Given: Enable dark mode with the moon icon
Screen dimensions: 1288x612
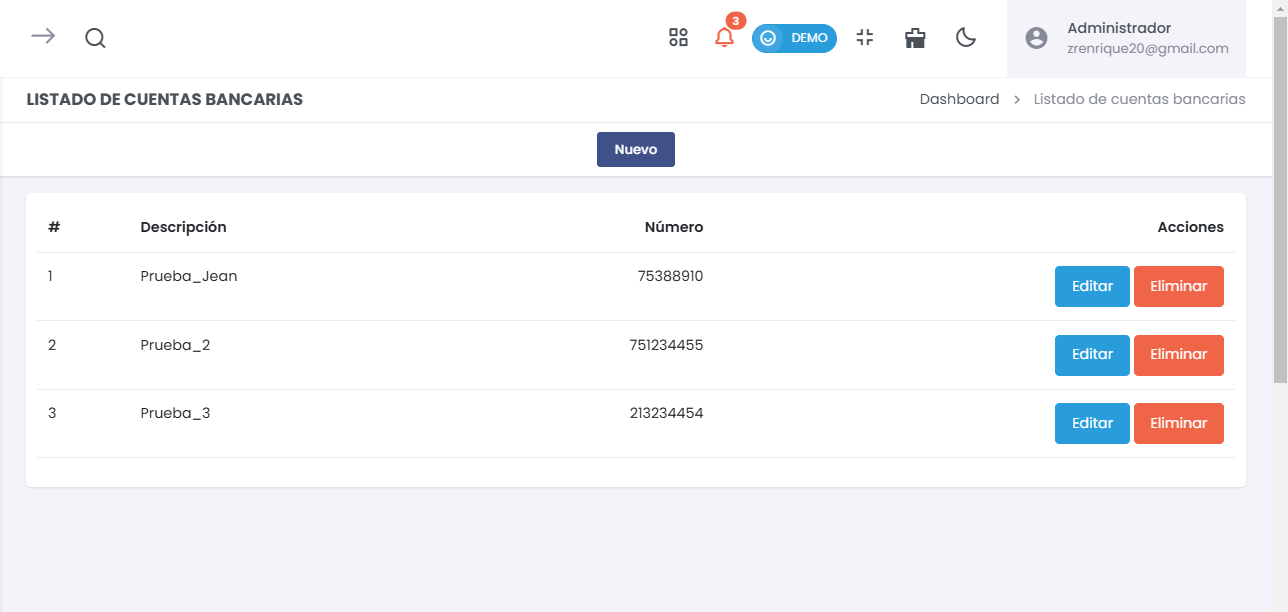Looking at the screenshot, I should pos(965,38).
